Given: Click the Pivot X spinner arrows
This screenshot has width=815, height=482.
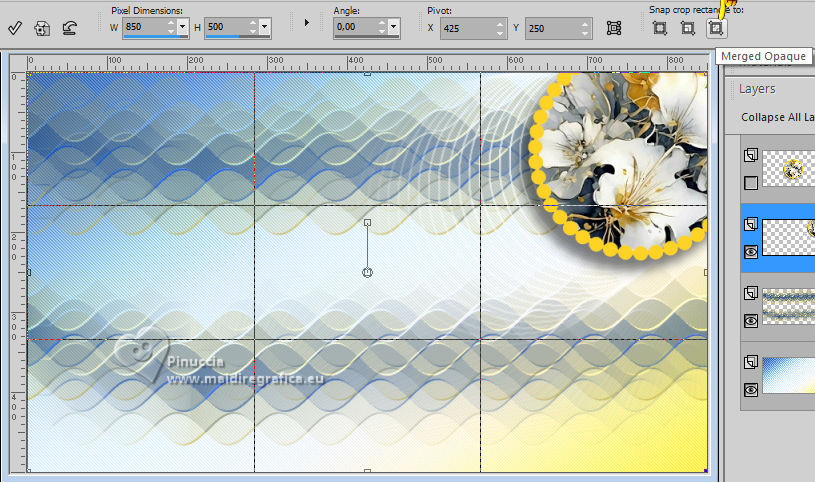Looking at the screenshot, I should click(x=500, y=28).
